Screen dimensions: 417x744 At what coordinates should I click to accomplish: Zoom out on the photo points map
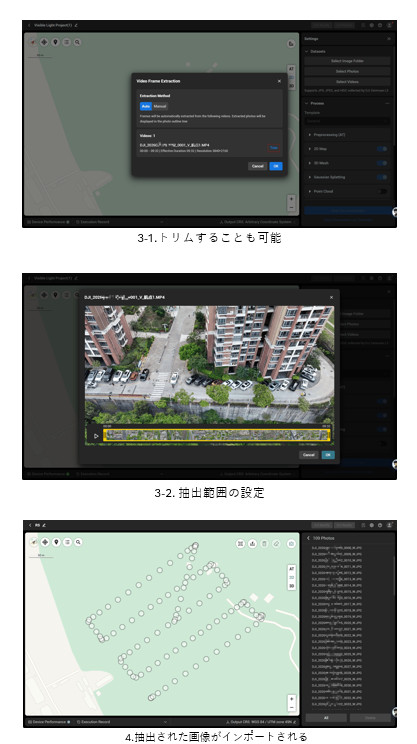(291, 707)
